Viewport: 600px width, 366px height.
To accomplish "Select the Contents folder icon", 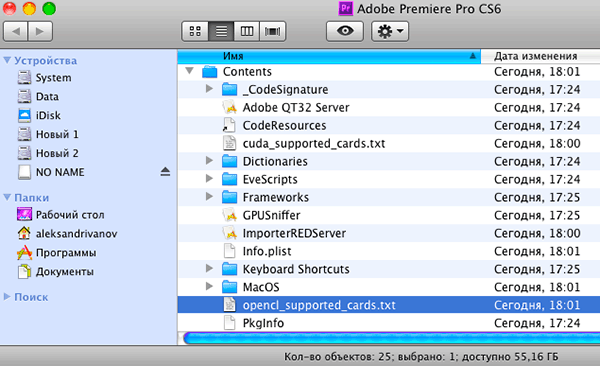I will (210, 72).
